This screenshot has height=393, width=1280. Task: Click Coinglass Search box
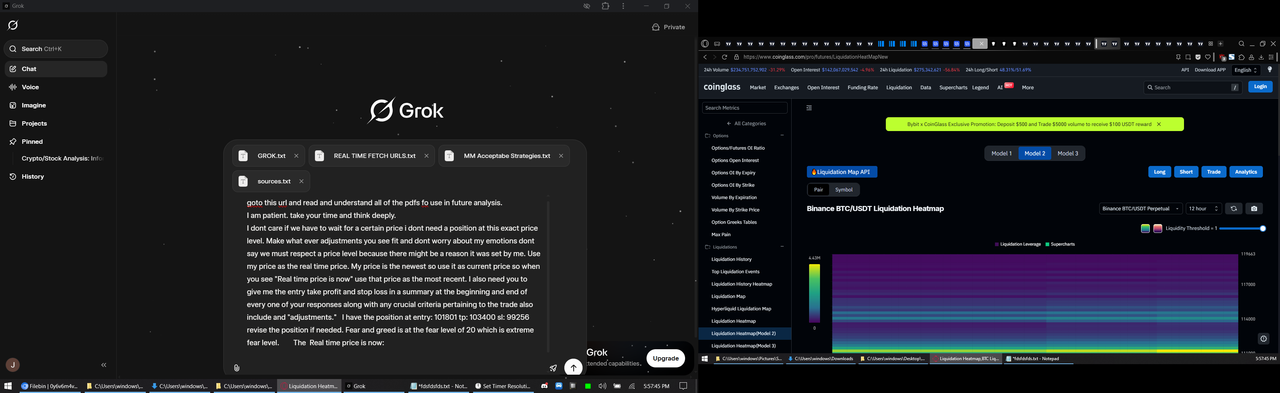tap(1192, 87)
